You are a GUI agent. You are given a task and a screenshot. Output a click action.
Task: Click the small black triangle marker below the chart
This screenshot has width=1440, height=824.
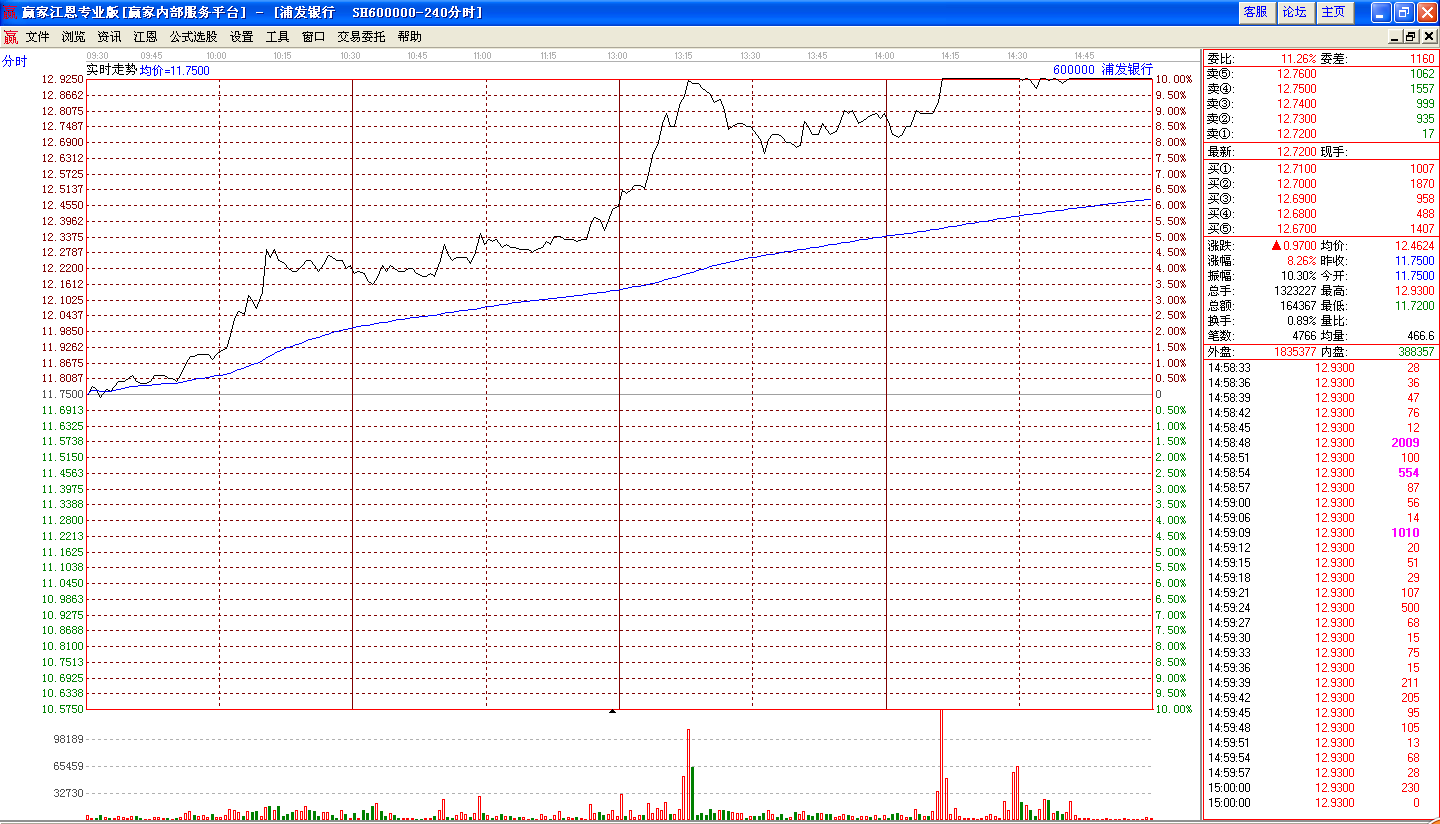(613, 710)
